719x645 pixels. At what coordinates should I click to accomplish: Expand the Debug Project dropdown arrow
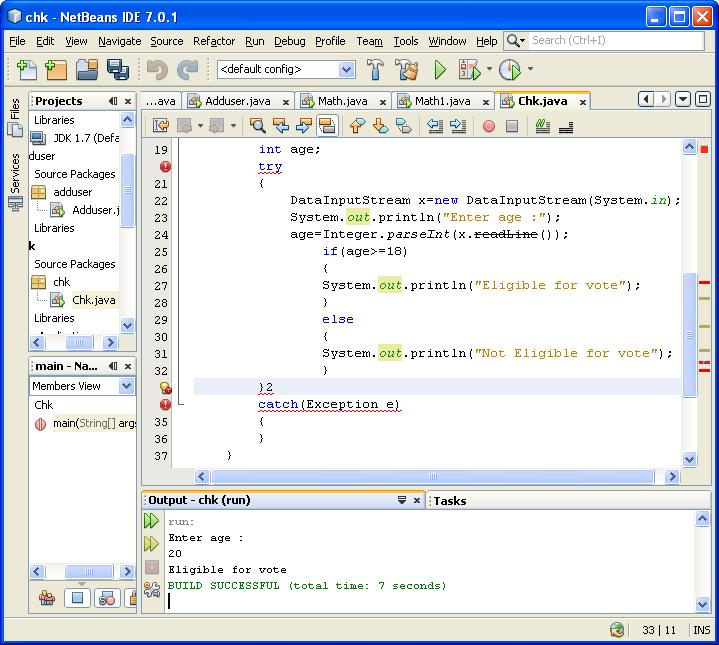[489, 69]
